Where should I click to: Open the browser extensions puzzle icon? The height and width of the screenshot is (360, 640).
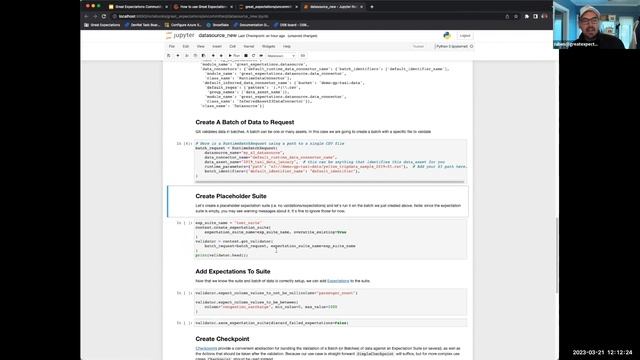click(527, 16)
